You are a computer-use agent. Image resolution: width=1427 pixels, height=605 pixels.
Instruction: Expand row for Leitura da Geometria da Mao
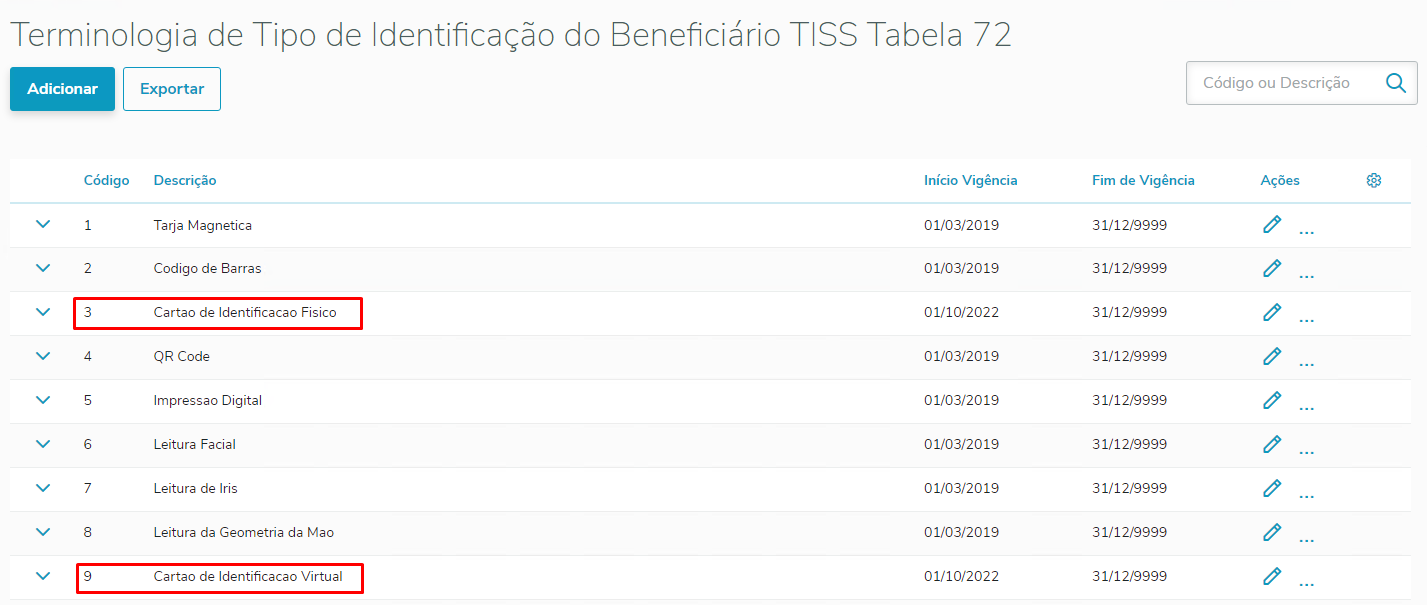click(43, 532)
